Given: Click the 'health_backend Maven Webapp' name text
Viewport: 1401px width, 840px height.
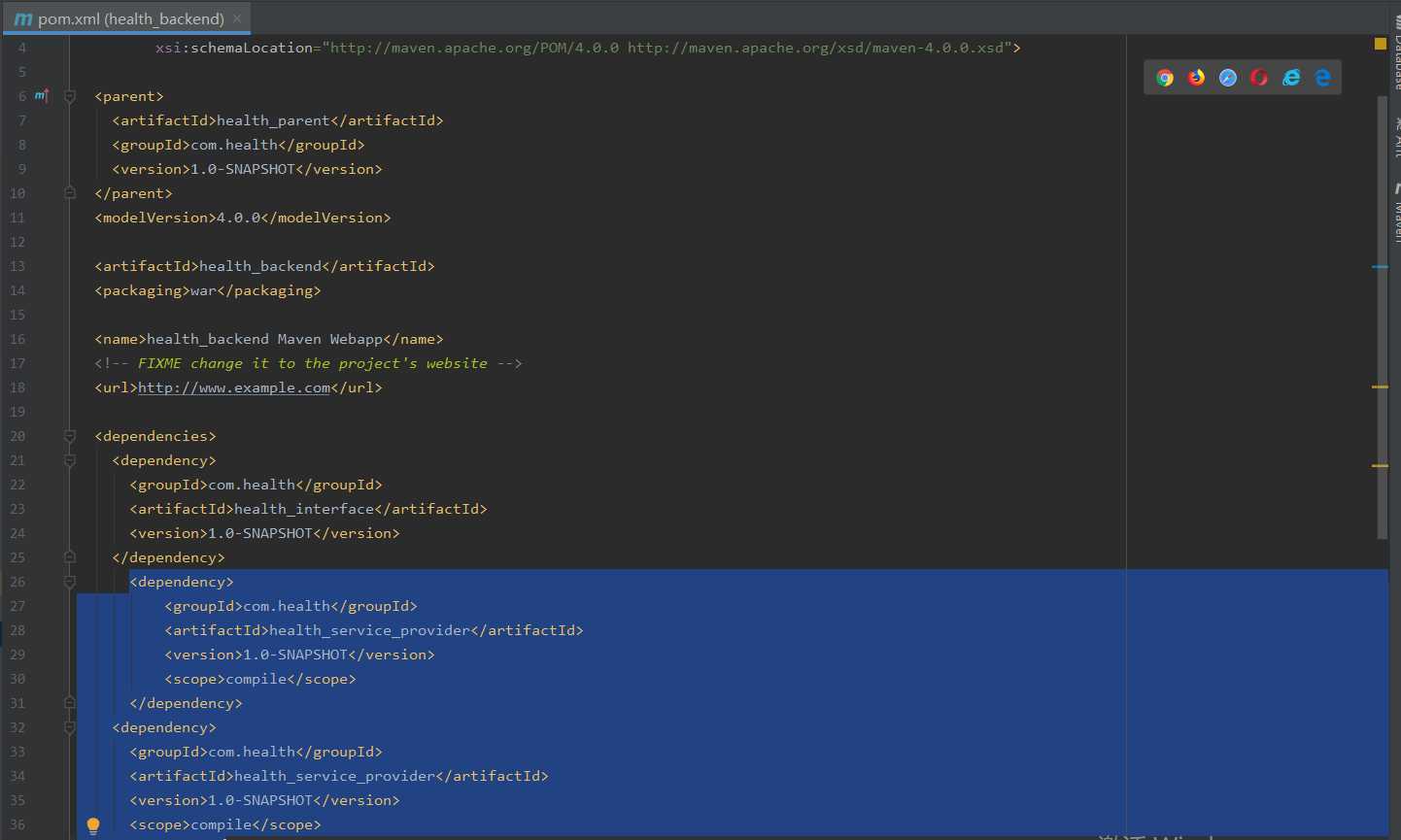Looking at the screenshot, I should pos(264,339).
